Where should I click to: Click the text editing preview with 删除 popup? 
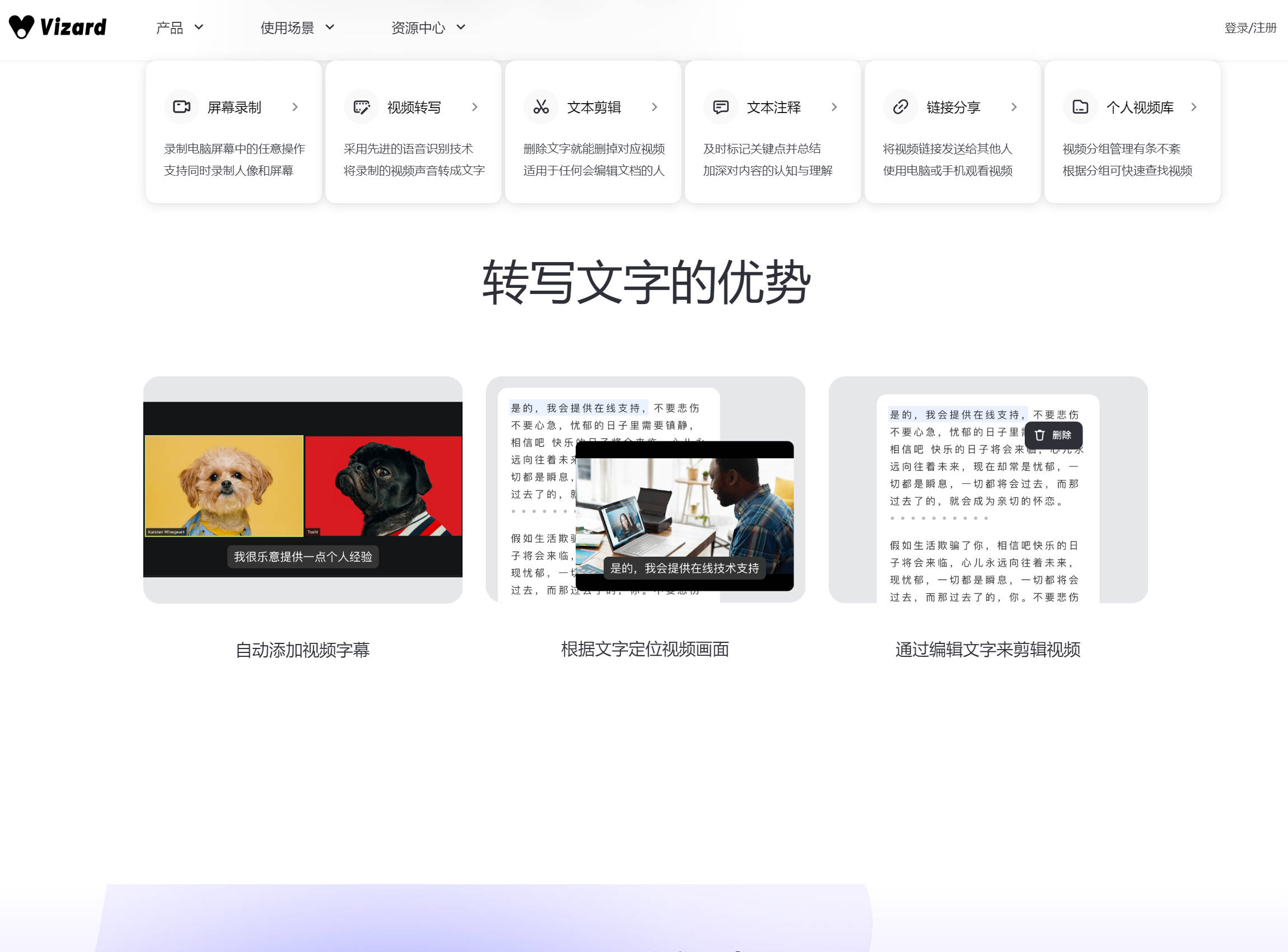pos(988,490)
